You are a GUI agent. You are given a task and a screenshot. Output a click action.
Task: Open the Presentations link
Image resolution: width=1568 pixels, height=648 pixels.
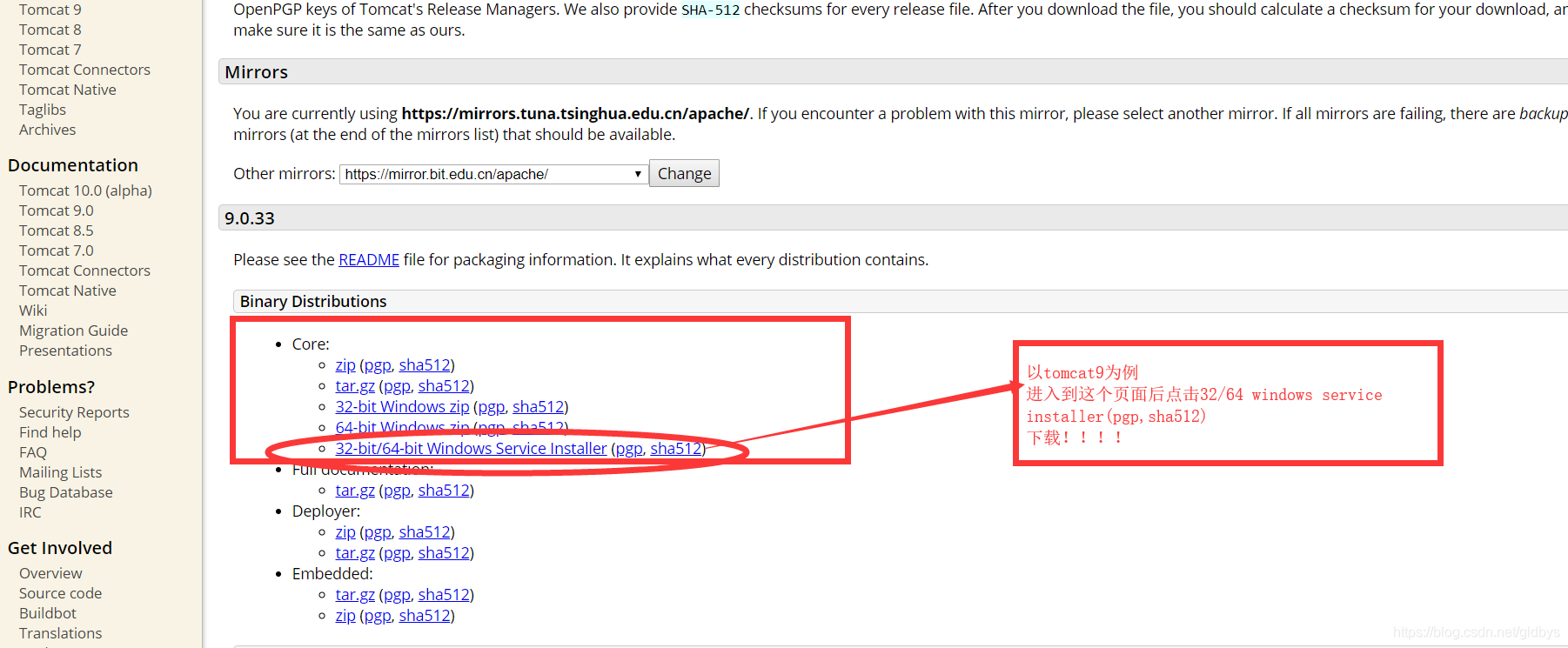66,351
